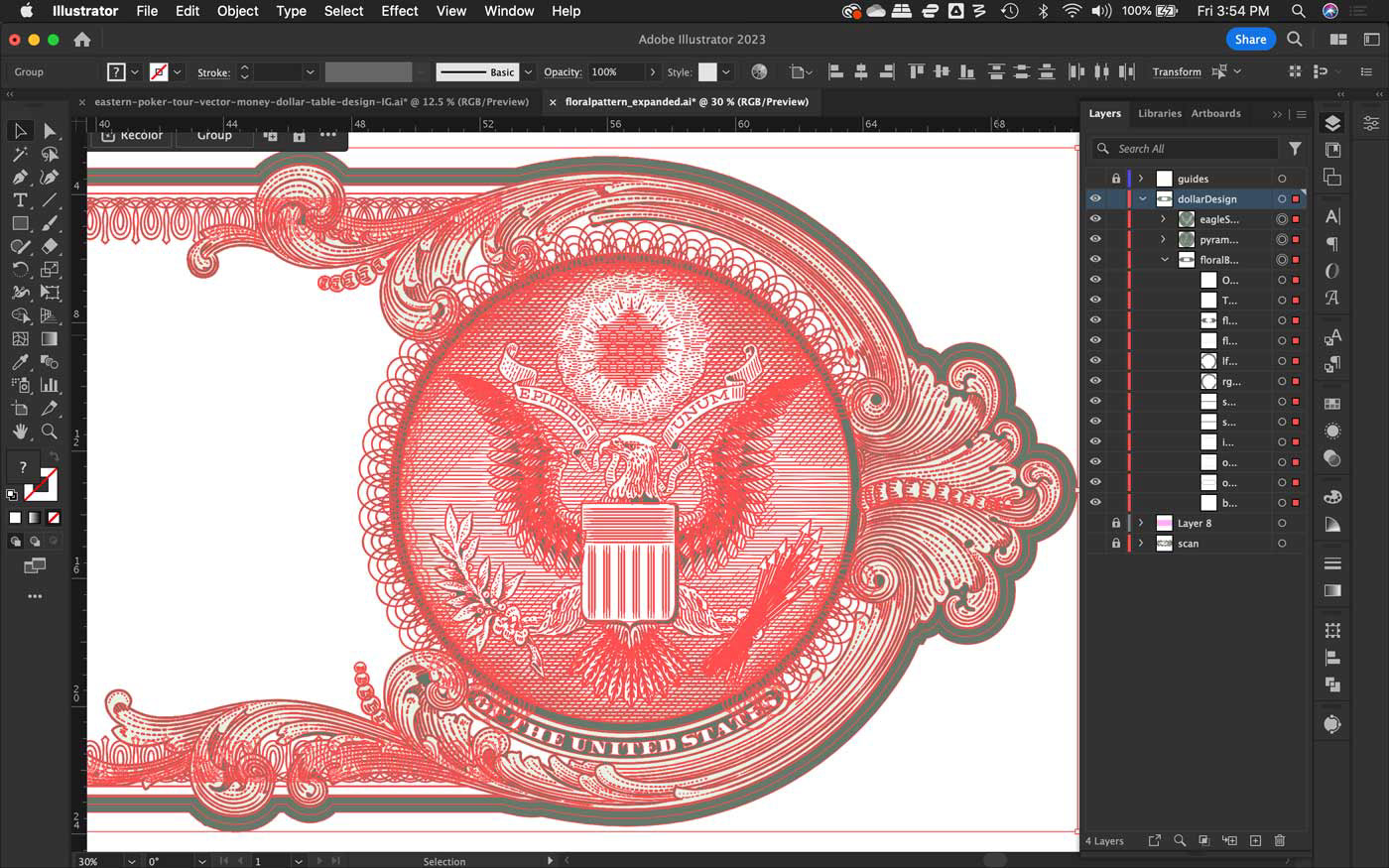Unlock the scan layer

(x=1116, y=544)
